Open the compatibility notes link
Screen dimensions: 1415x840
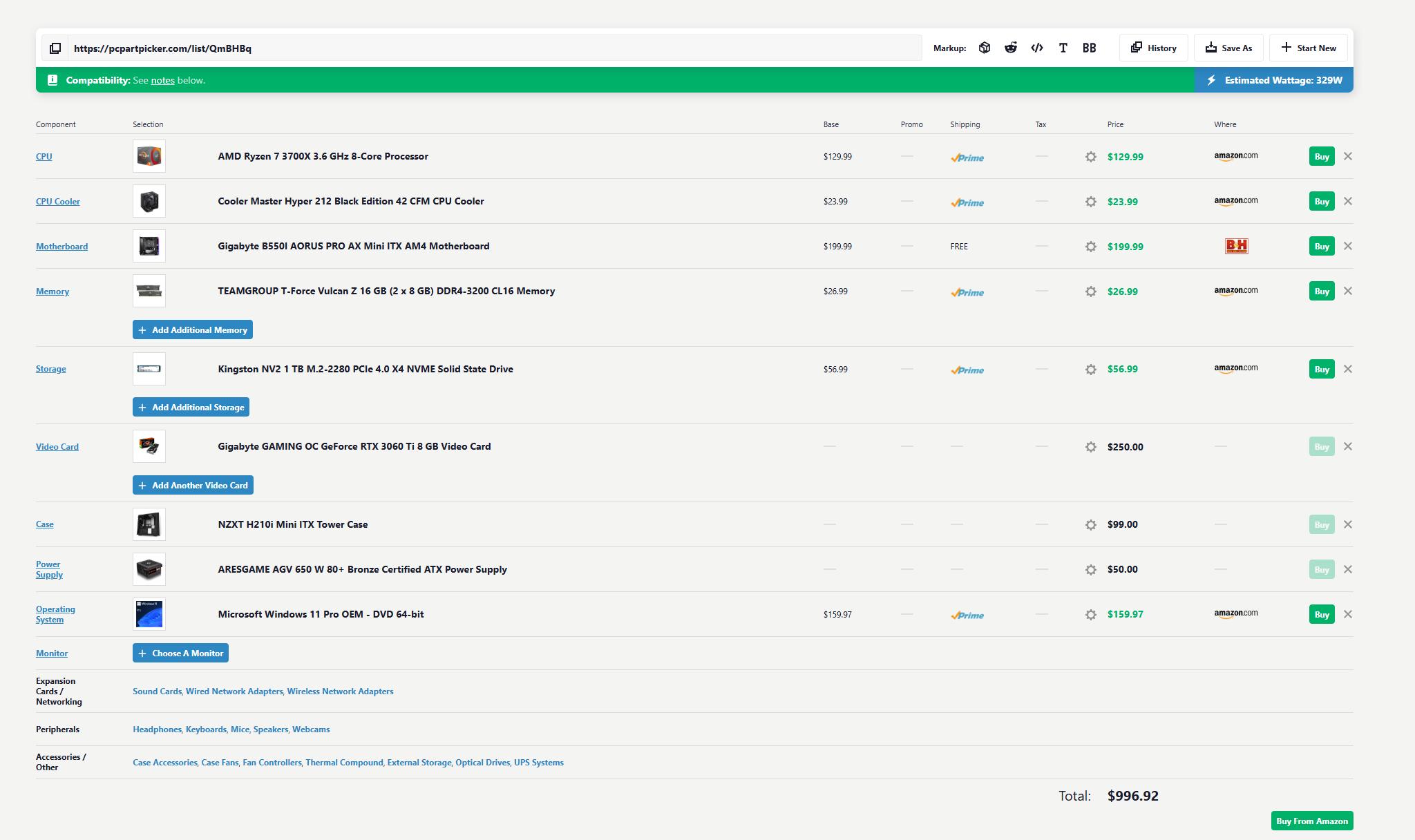[x=162, y=80]
